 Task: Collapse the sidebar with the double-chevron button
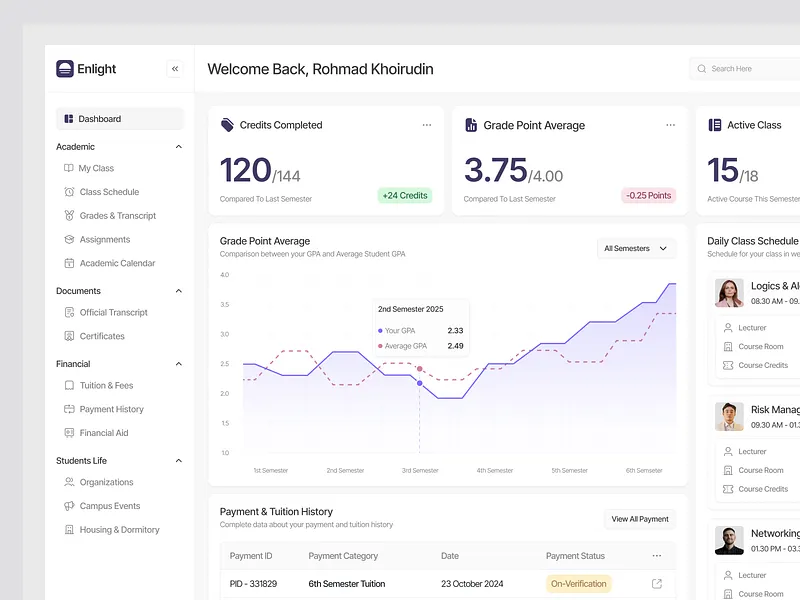(175, 68)
